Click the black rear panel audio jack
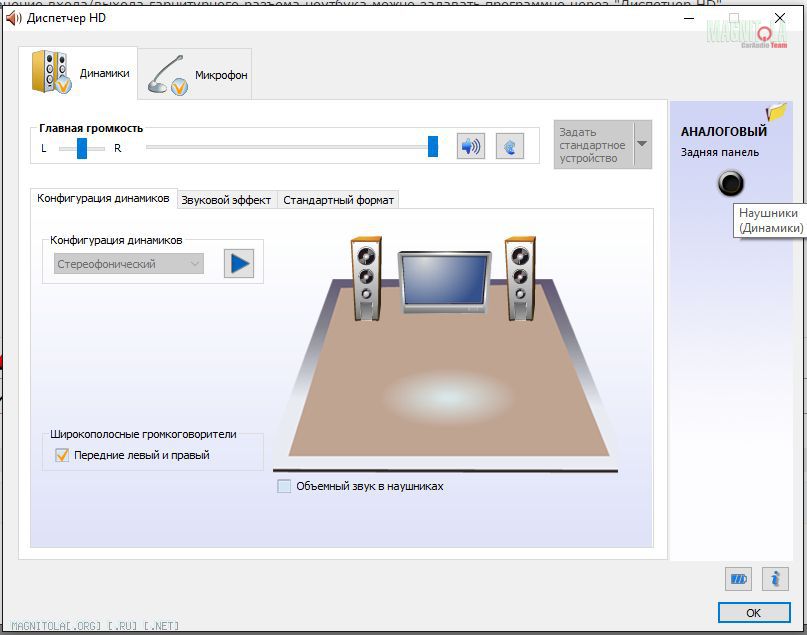Image resolution: width=807 pixels, height=635 pixels. click(730, 183)
